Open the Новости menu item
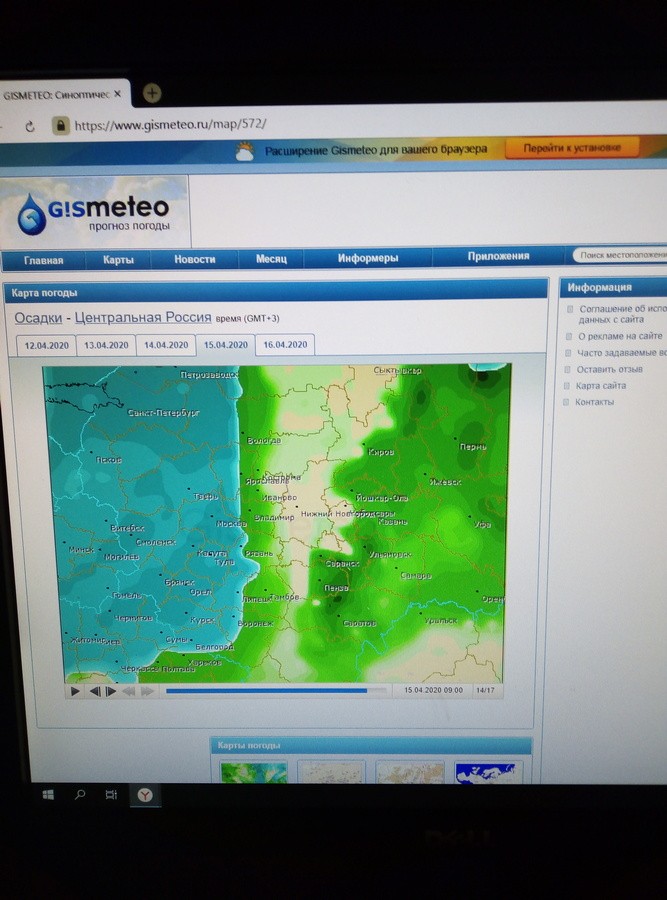 pyautogui.click(x=194, y=259)
